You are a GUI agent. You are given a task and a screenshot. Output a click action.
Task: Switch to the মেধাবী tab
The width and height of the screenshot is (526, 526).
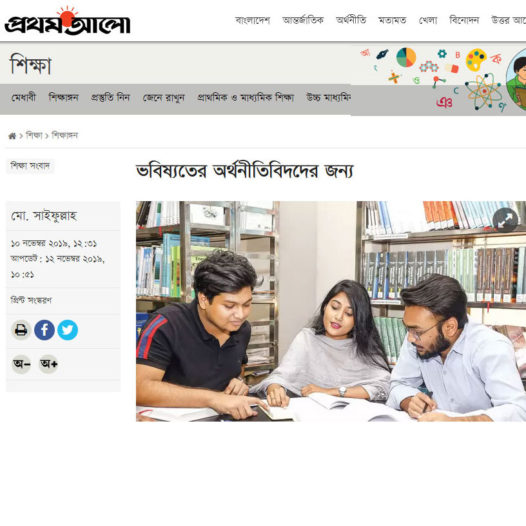tap(23, 98)
